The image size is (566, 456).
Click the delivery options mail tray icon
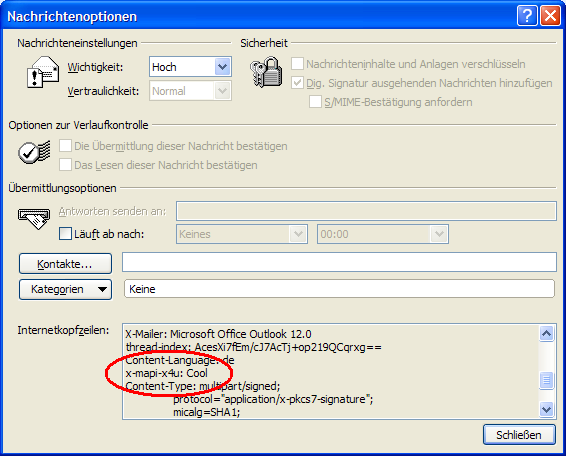coord(34,219)
